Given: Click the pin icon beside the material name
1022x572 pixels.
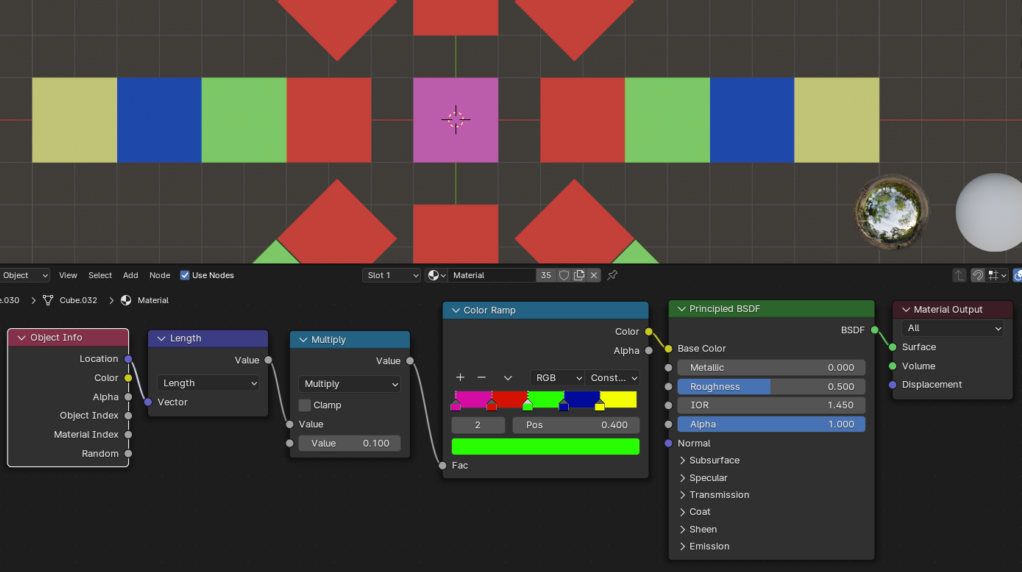Looking at the screenshot, I should pyautogui.click(x=612, y=275).
